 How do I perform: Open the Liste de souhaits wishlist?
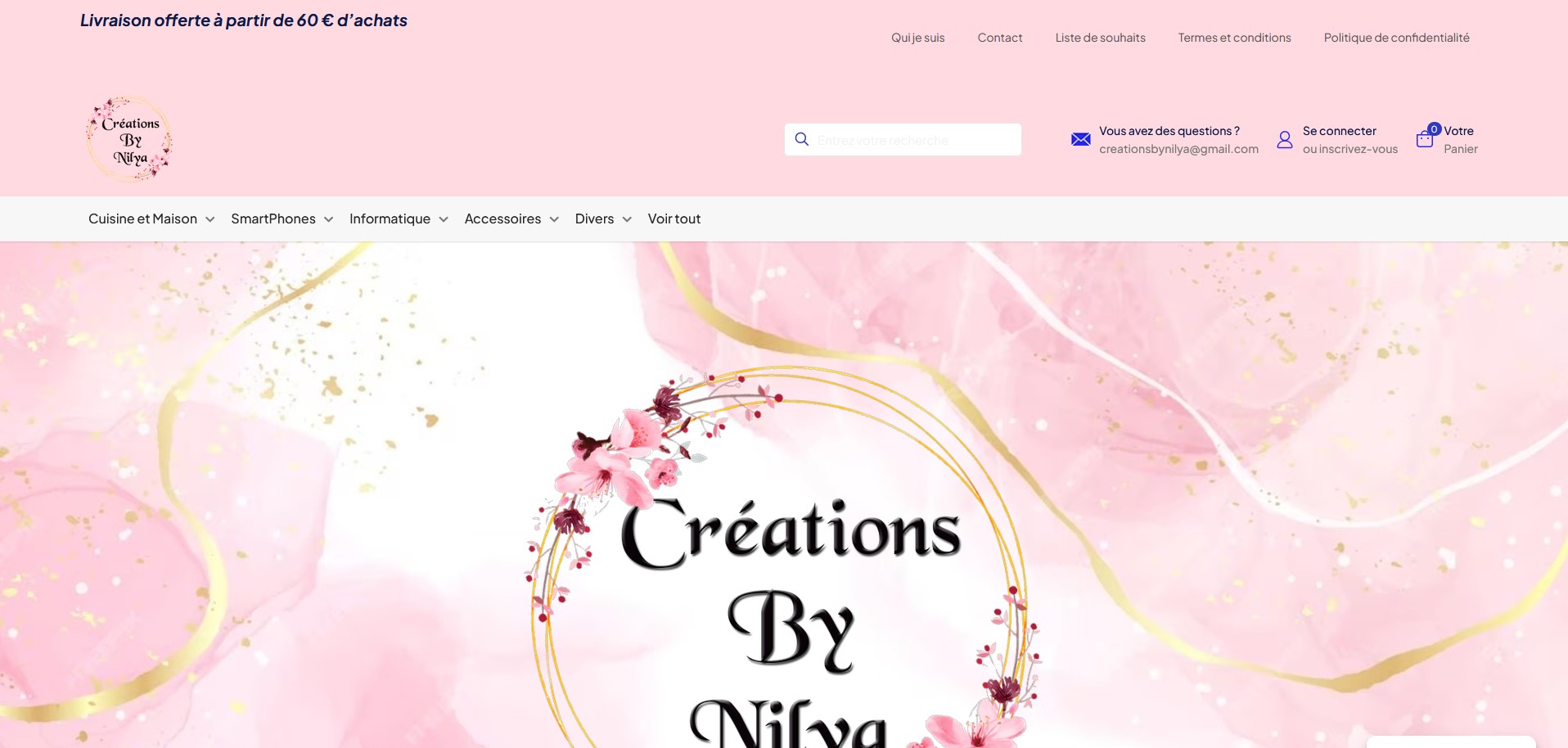(1100, 37)
